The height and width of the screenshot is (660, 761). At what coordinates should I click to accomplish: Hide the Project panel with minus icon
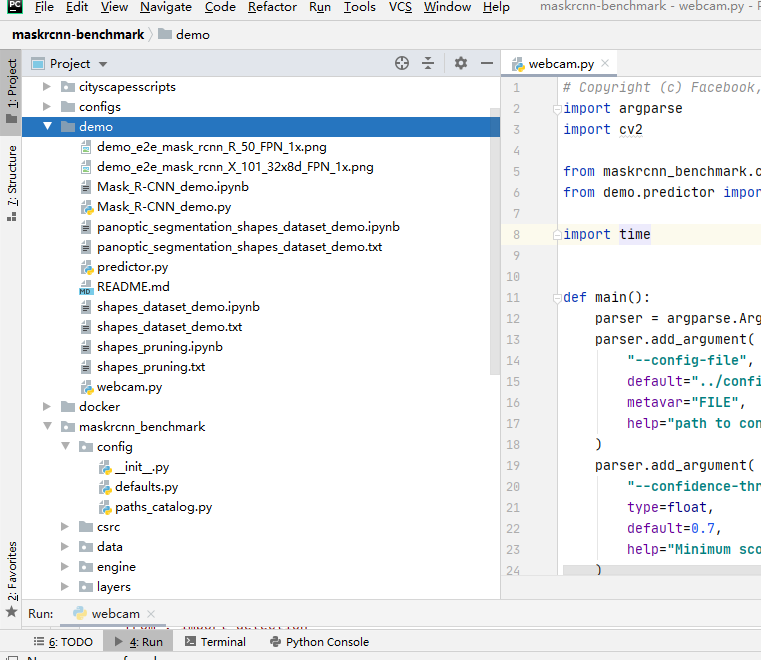(487, 63)
